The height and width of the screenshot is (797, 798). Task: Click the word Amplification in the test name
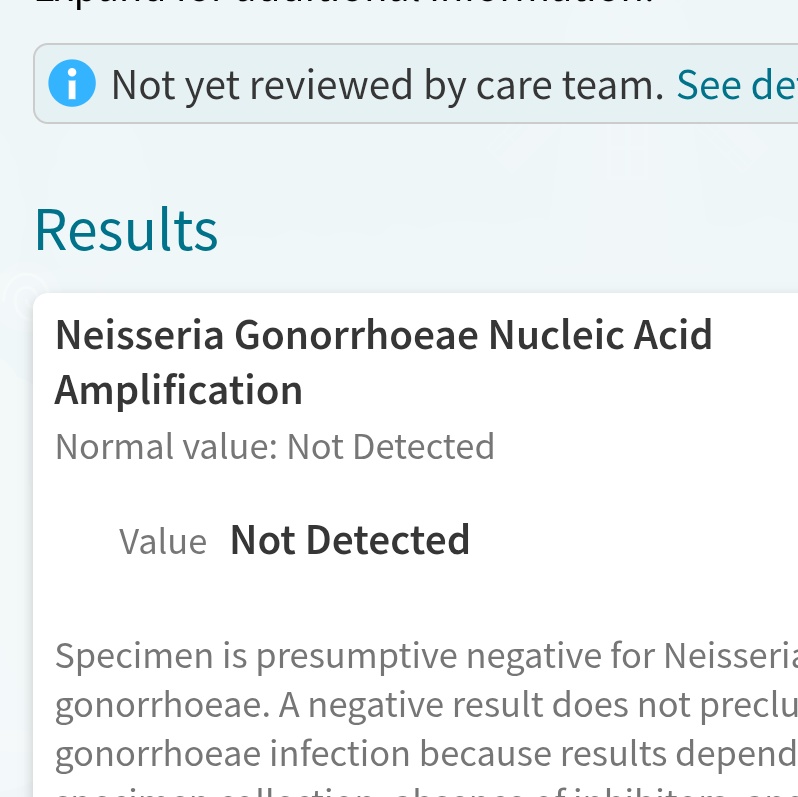[178, 390]
